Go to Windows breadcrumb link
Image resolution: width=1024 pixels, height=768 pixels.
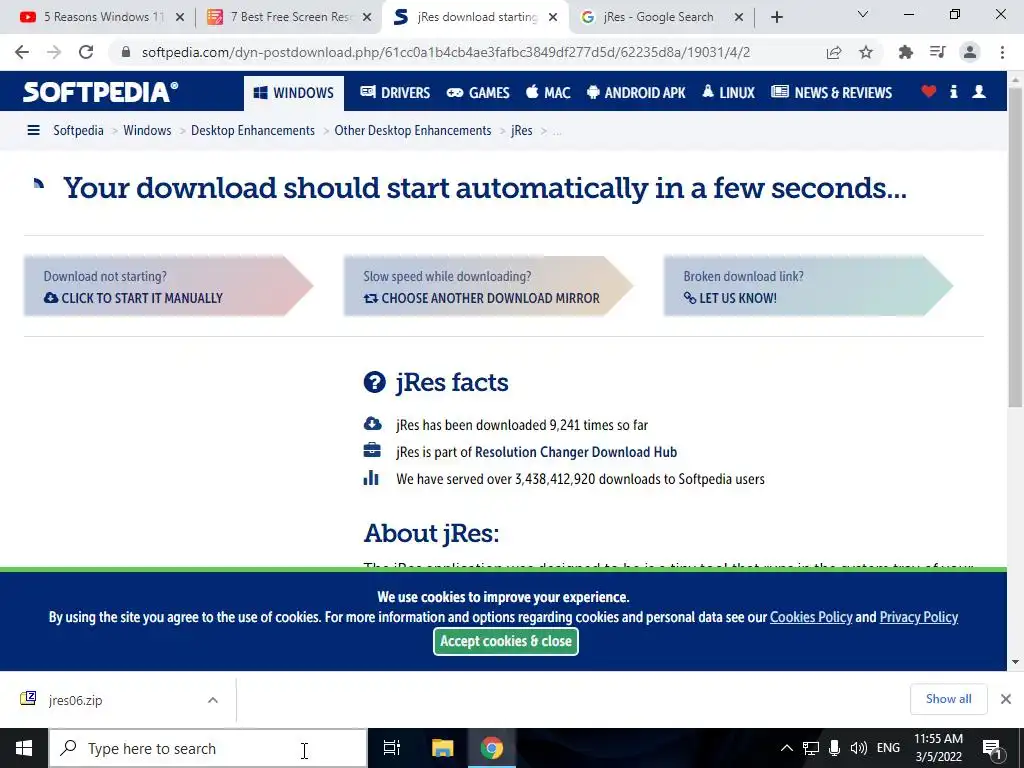[147, 131]
